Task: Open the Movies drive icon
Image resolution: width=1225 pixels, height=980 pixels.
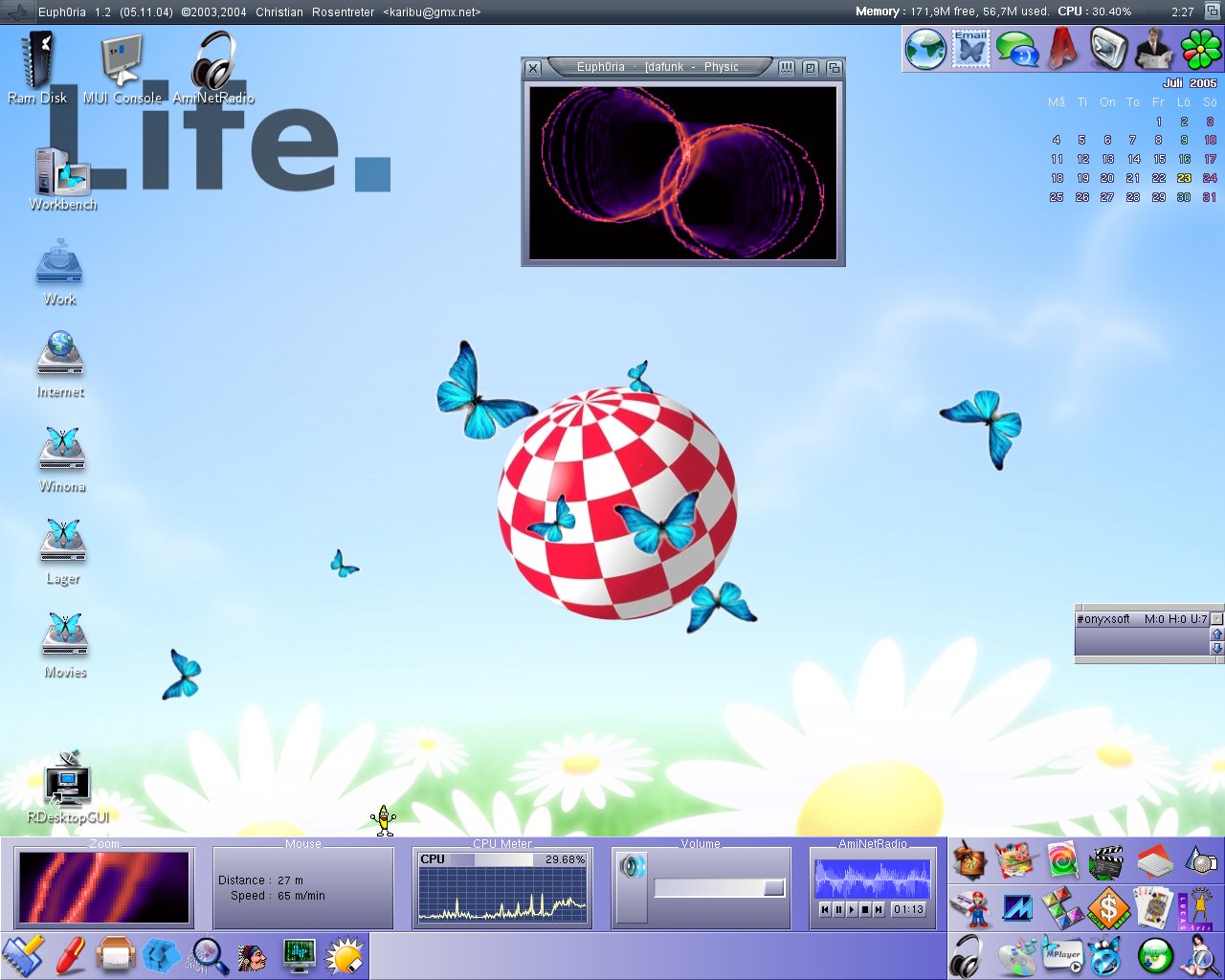Action: [x=65, y=646]
